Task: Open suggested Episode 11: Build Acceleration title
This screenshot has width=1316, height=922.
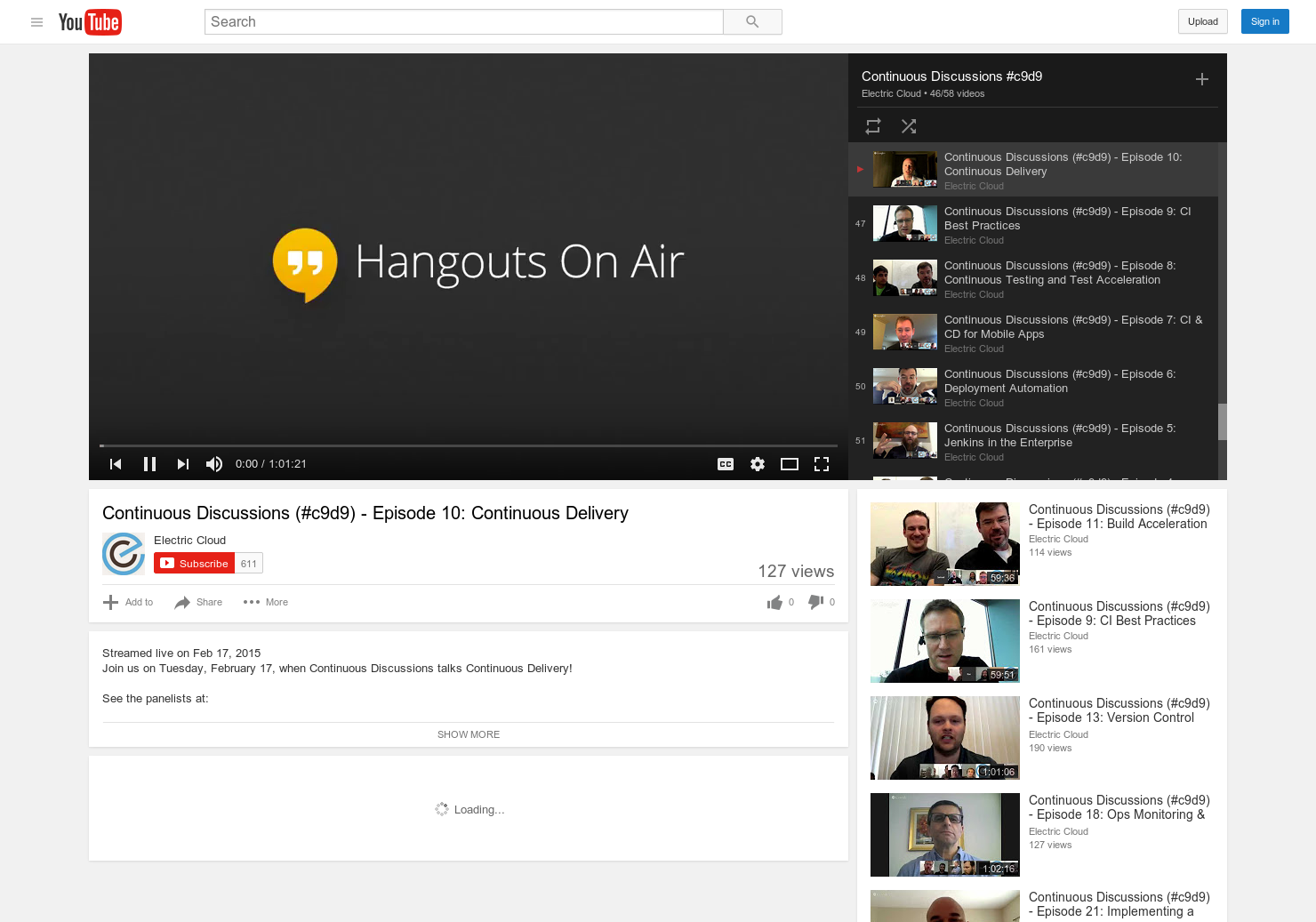Action: coord(1119,517)
